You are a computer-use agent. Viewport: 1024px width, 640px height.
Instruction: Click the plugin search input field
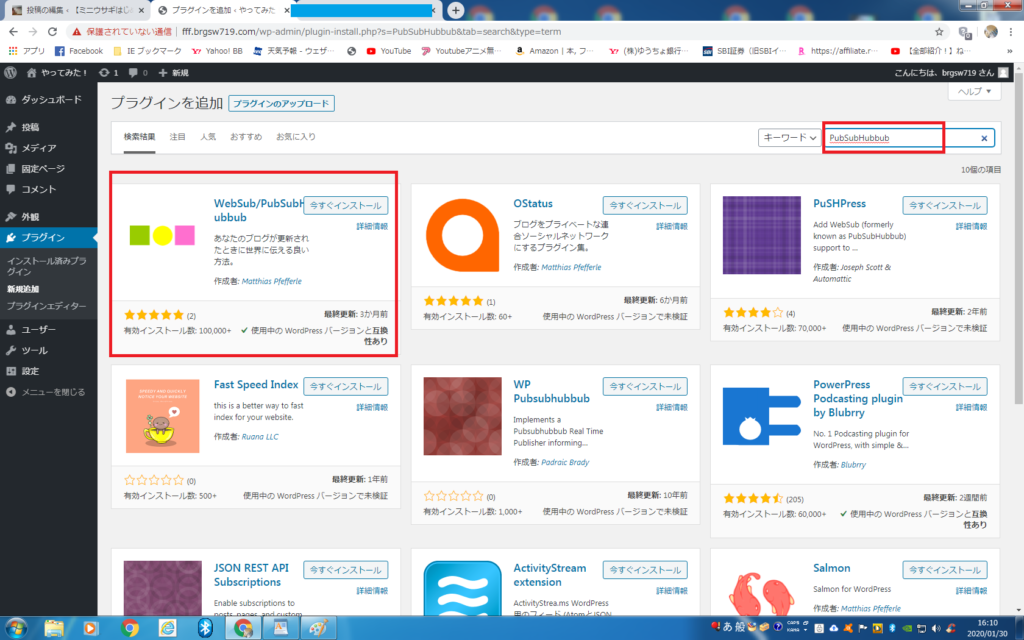tap(900, 138)
